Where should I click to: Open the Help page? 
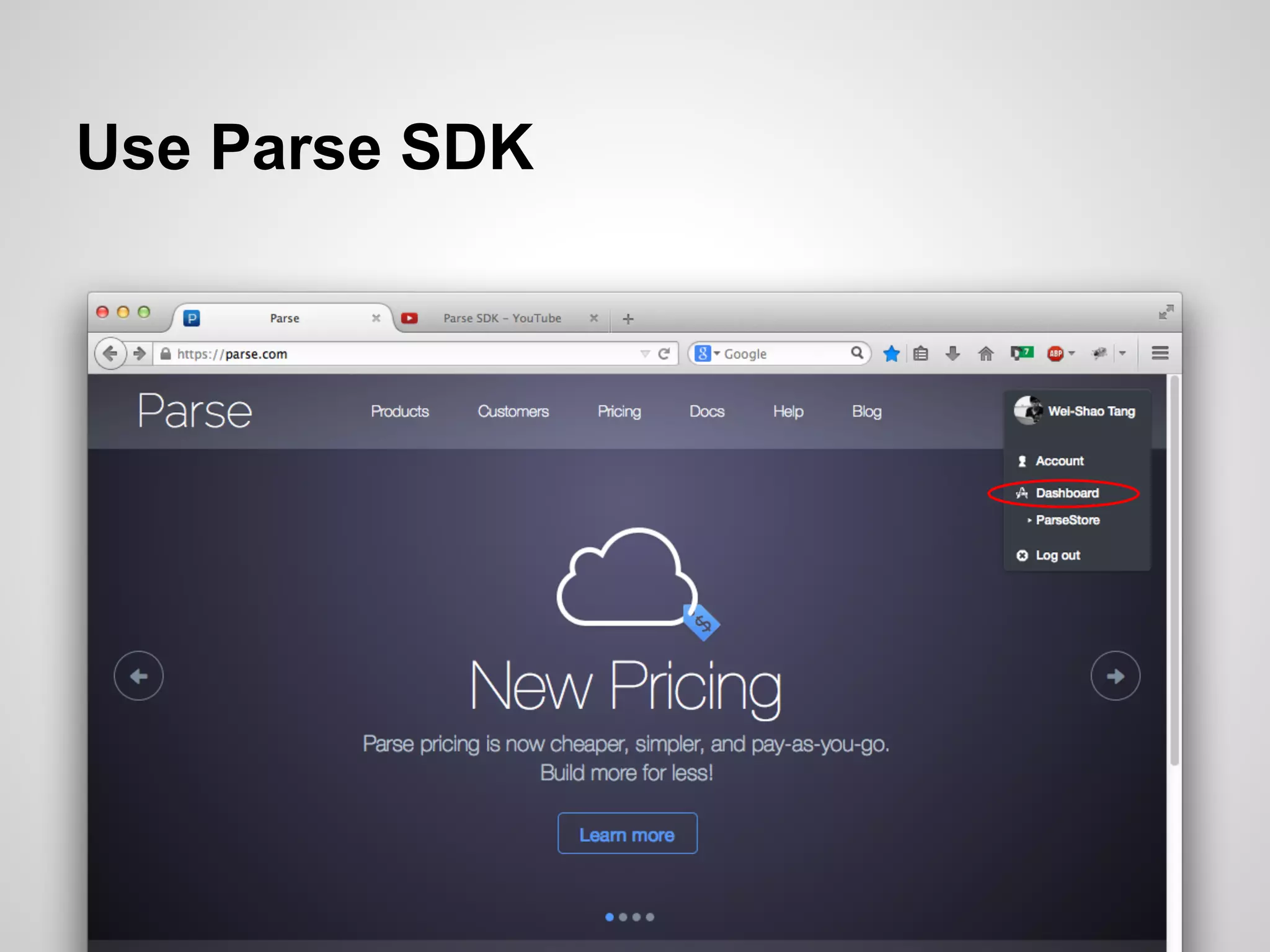(x=788, y=412)
